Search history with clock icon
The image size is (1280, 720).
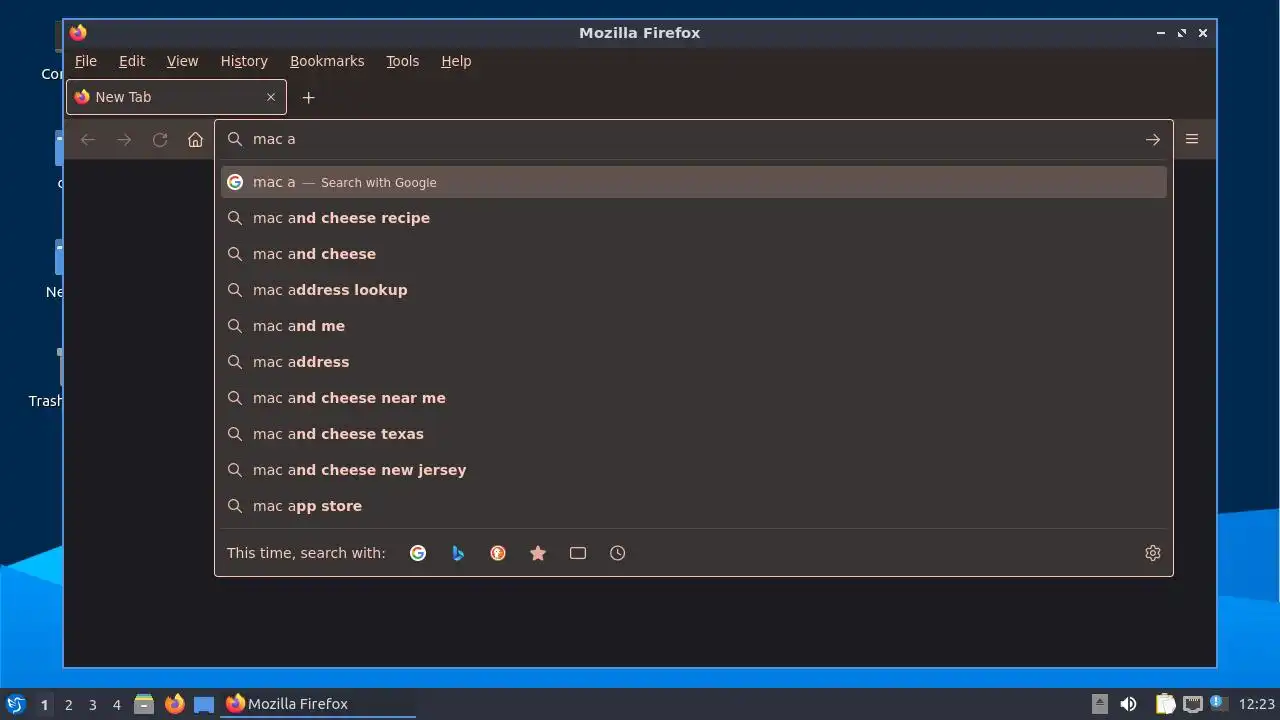[618, 553]
